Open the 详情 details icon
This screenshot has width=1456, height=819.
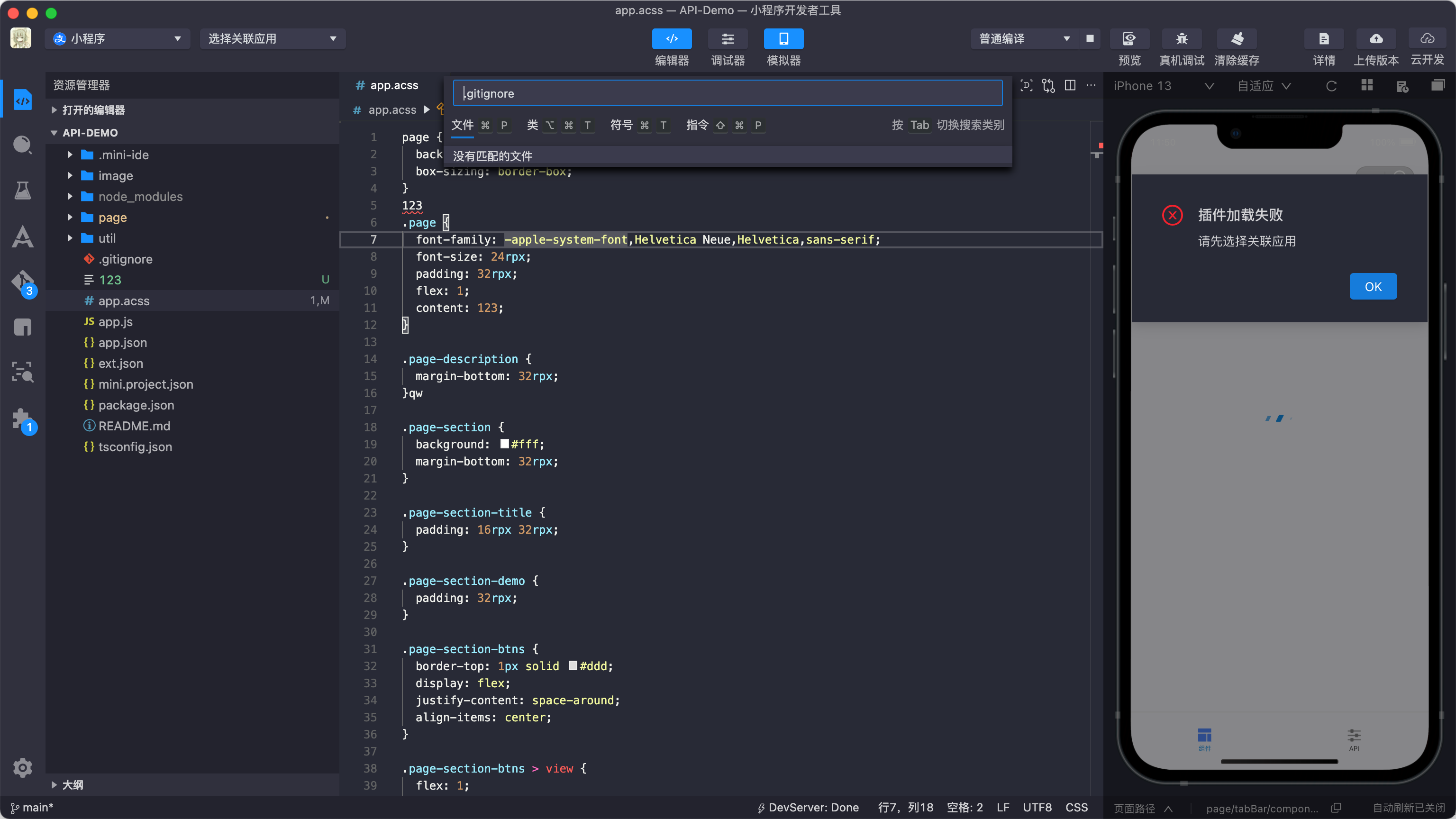coord(1324,38)
